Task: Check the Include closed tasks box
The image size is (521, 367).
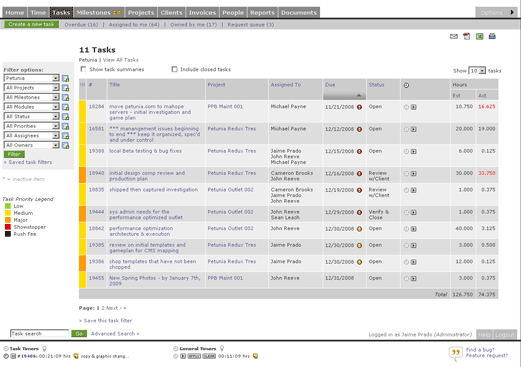Action: click(x=174, y=69)
